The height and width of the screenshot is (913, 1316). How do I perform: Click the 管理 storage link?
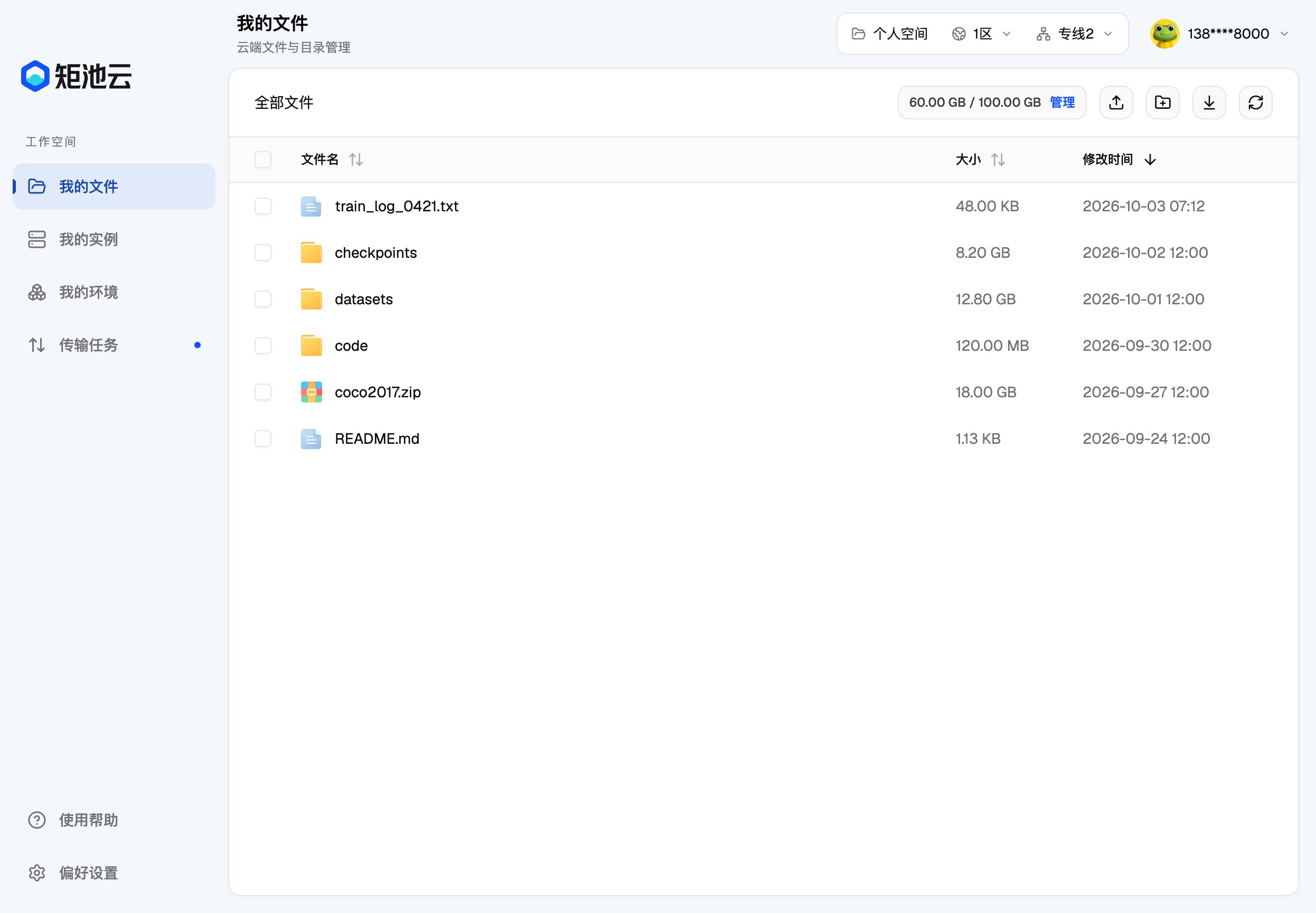[x=1062, y=103]
